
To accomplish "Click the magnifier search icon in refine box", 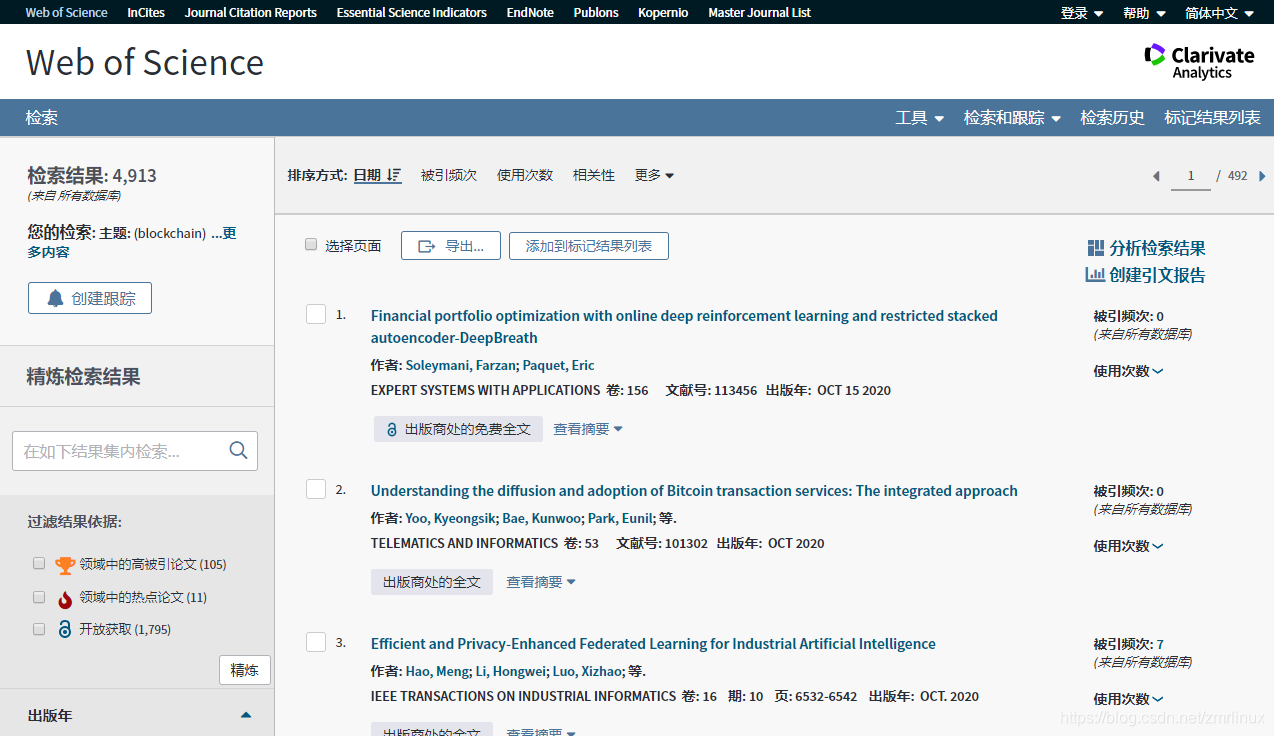I will click(x=238, y=450).
